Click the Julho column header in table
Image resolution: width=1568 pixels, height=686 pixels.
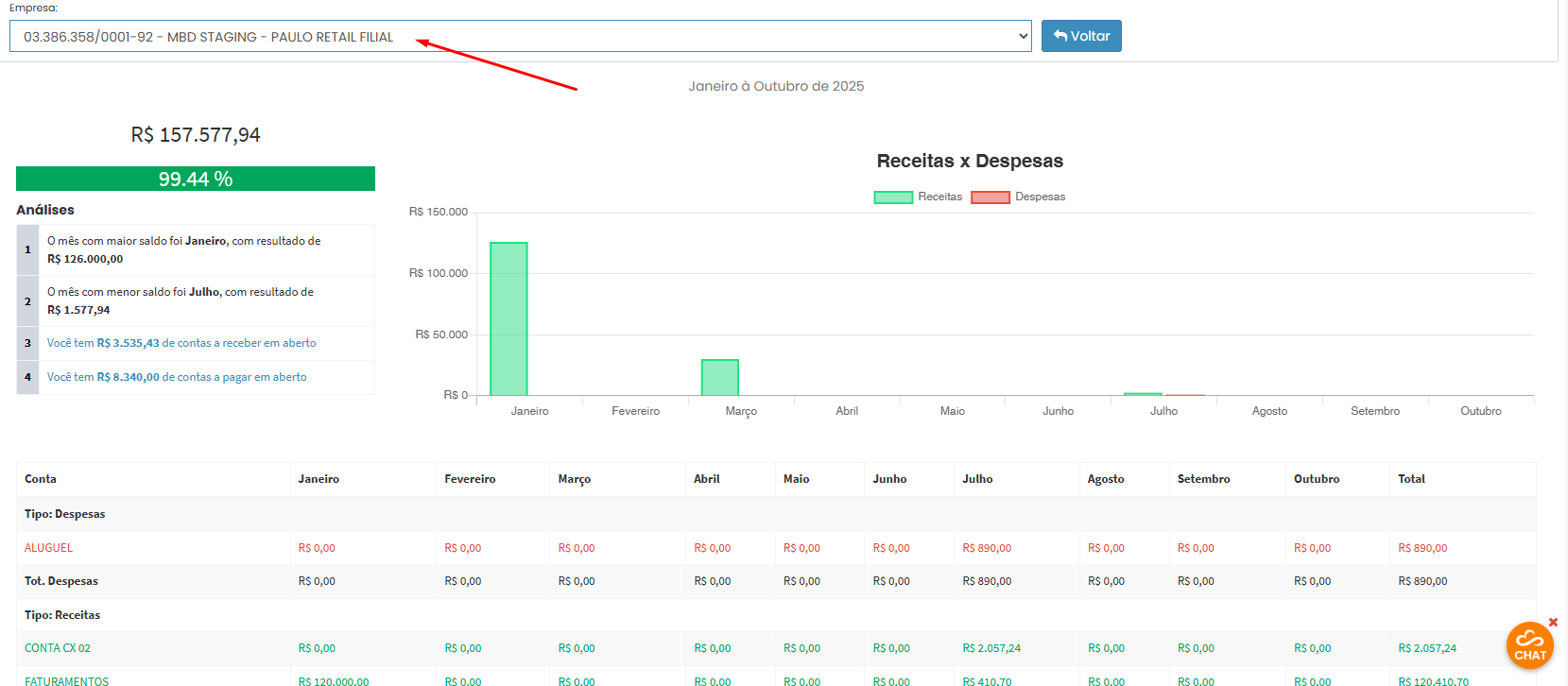point(977,479)
